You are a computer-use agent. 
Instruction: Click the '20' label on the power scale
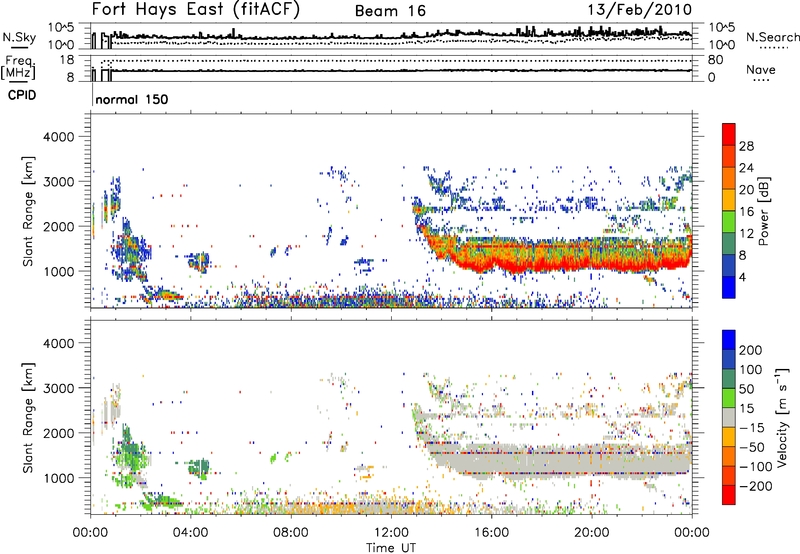[x=746, y=190]
